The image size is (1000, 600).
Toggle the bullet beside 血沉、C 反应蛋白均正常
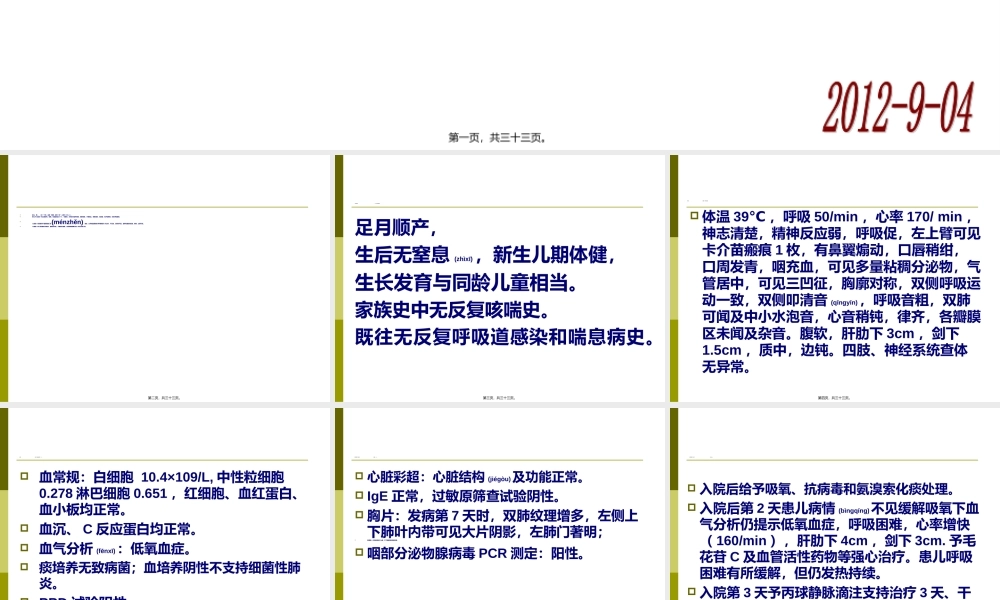[22, 528]
